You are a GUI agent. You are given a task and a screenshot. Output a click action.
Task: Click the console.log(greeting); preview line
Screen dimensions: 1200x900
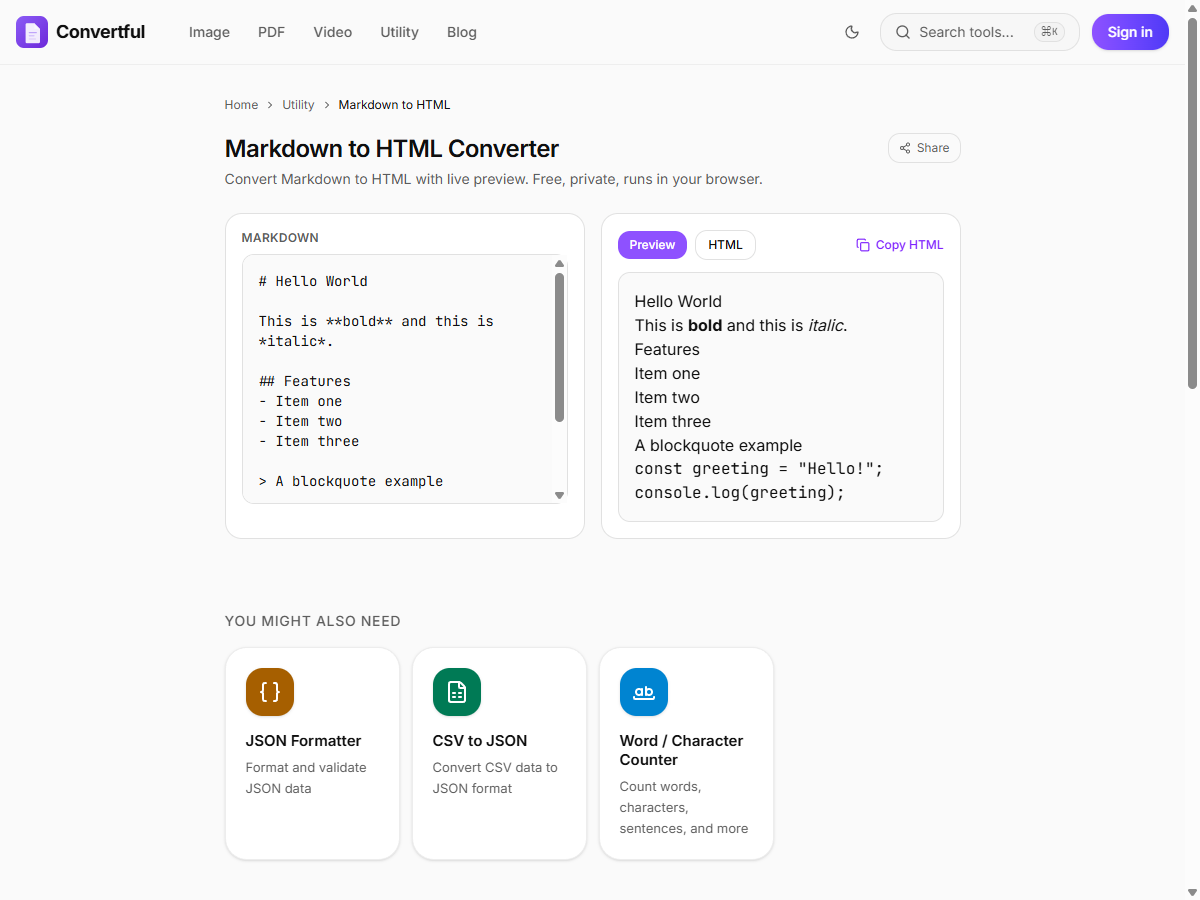click(x=740, y=493)
